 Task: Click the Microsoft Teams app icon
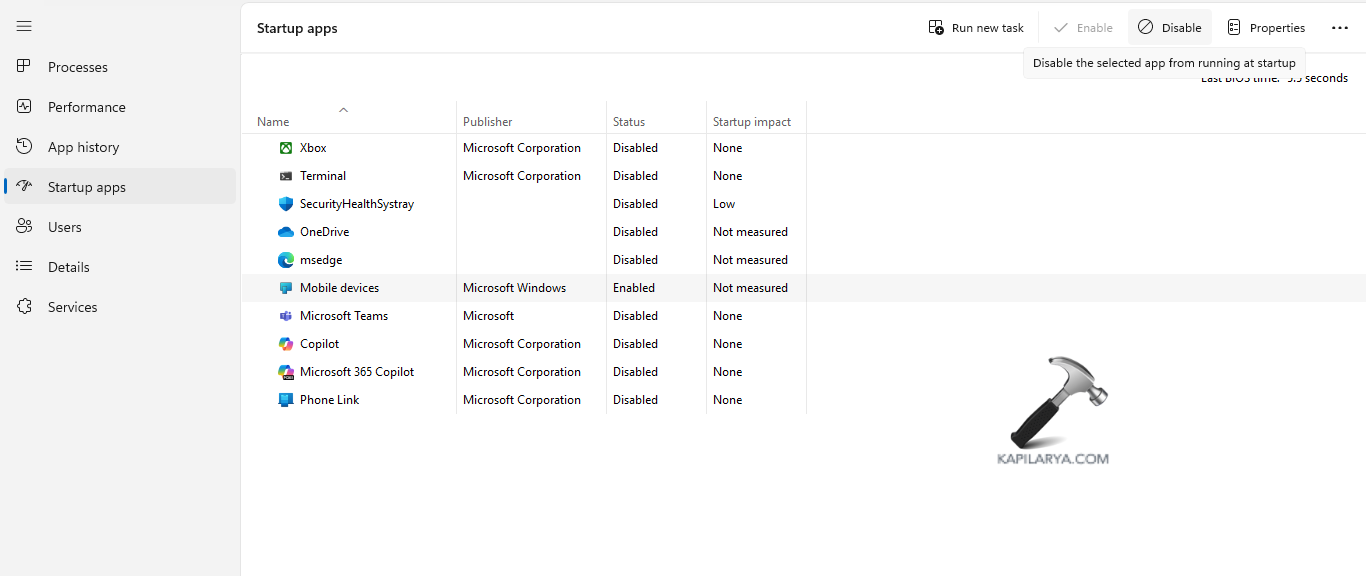[x=285, y=315]
